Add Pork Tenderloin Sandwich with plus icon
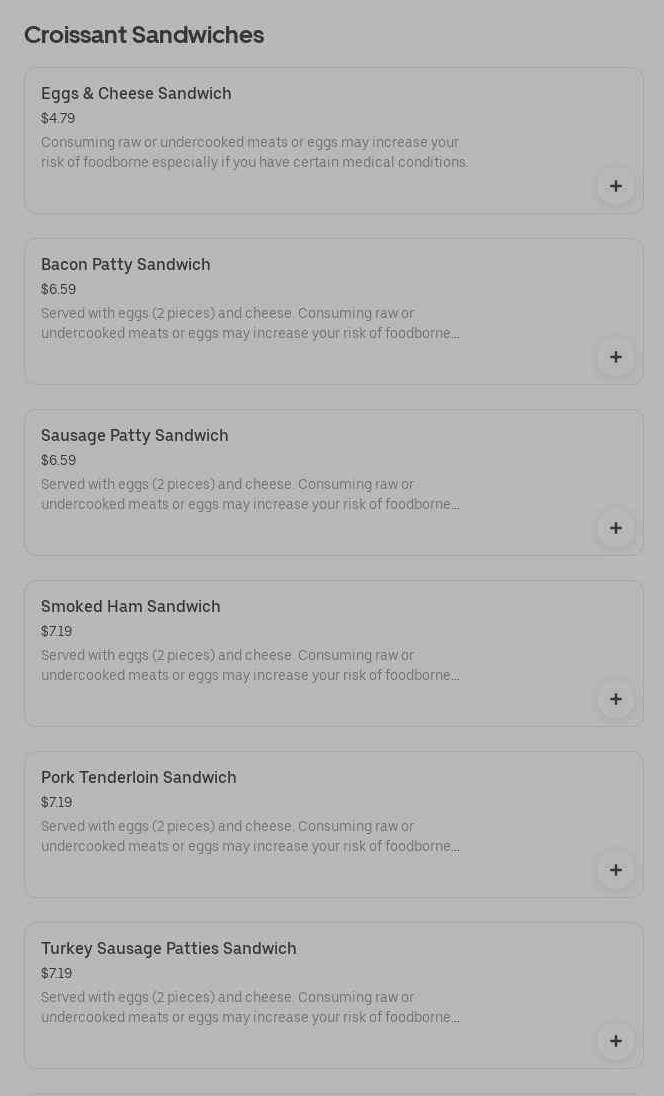664x1096 pixels. coord(616,870)
